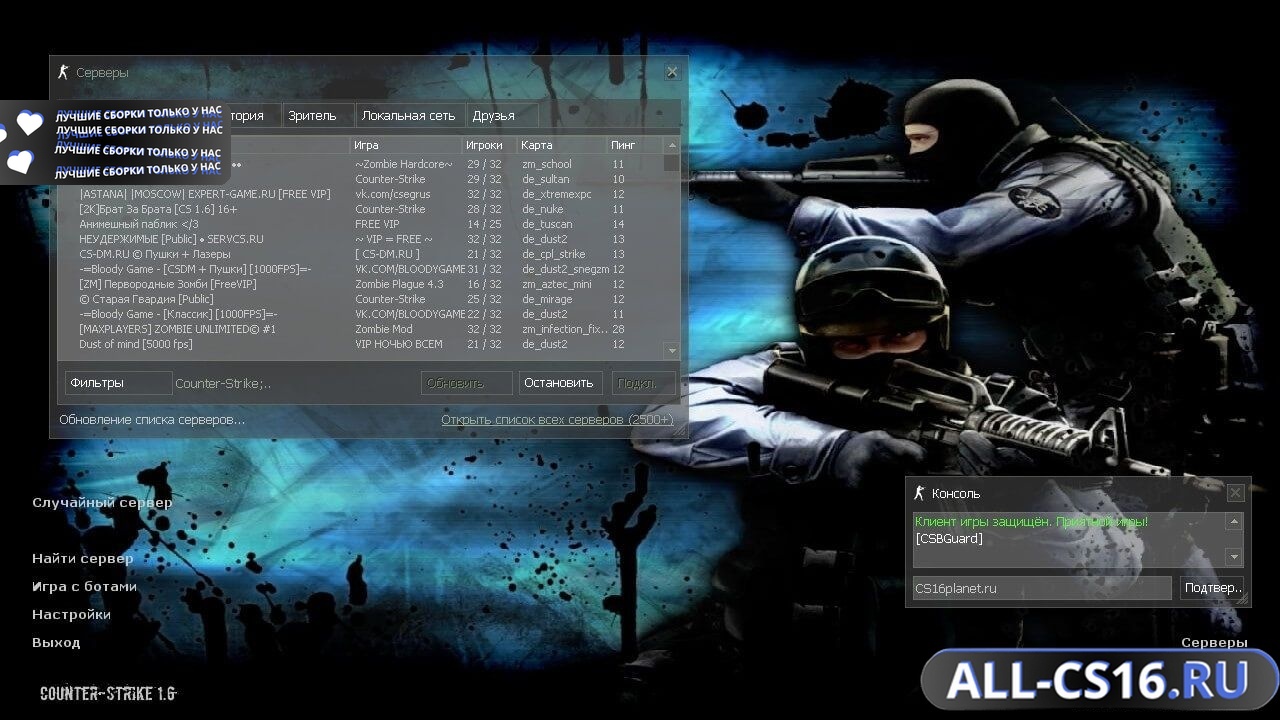The height and width of the screenshot is (720, 1280).
Task: Open the Фильтры panel
Action: [118, 383]
